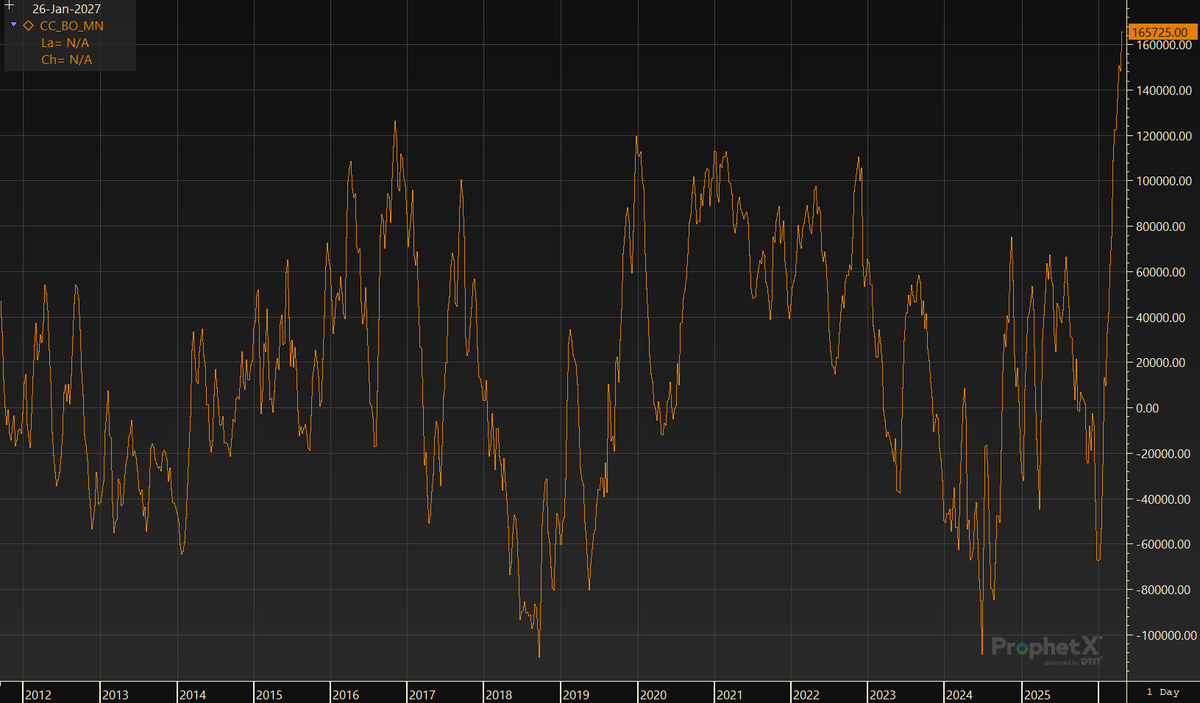Viewport: 1200px width, 703px height.
Task: Collapse the CC_BO_MN legend triangle
Action: click(x=13, y=25)
